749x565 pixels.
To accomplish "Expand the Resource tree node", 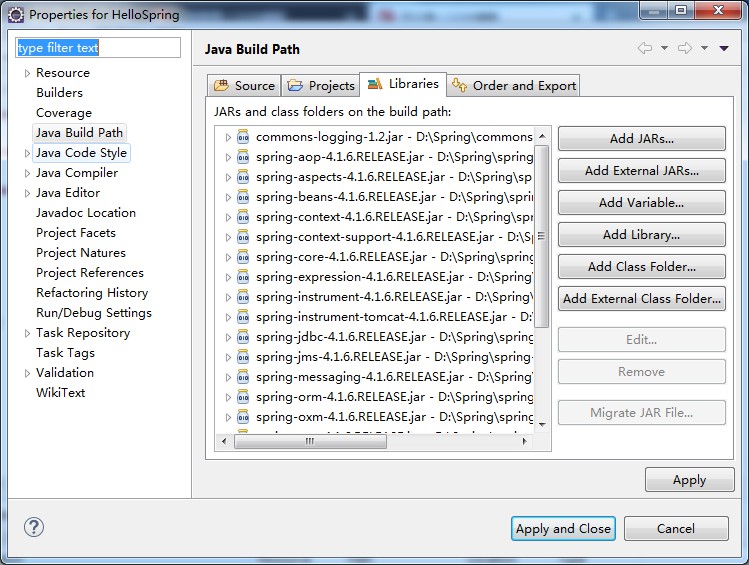I will pos(27,73).
